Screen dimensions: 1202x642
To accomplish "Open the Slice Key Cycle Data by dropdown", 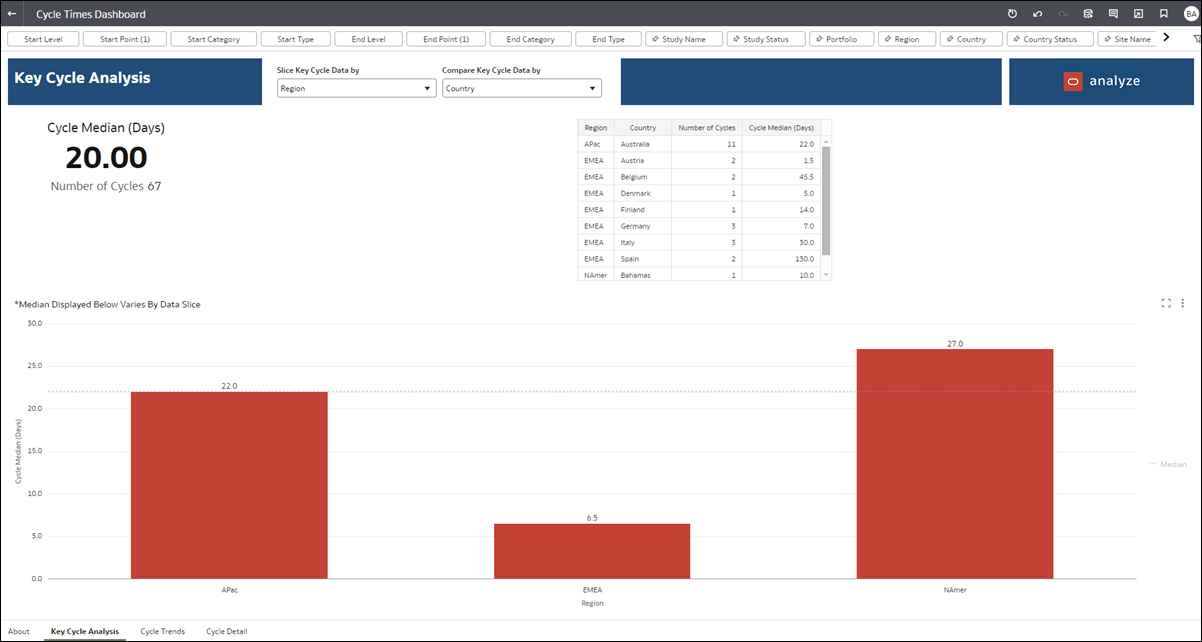I will (x=355, y=88).
